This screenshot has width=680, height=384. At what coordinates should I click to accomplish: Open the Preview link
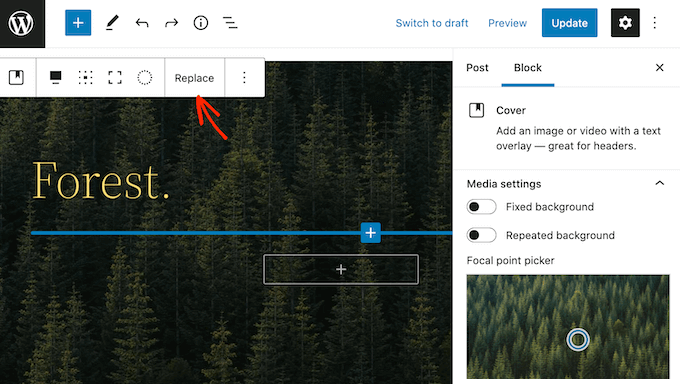tap(507, 23)
